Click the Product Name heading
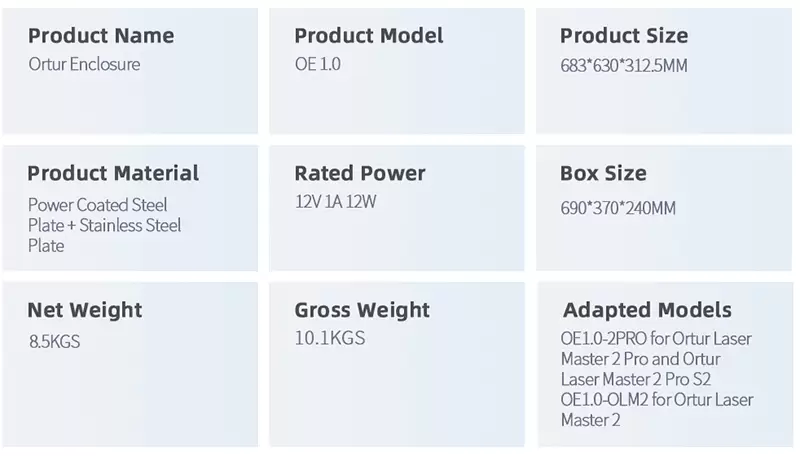The image size is (800, 456). pos(100,36)
